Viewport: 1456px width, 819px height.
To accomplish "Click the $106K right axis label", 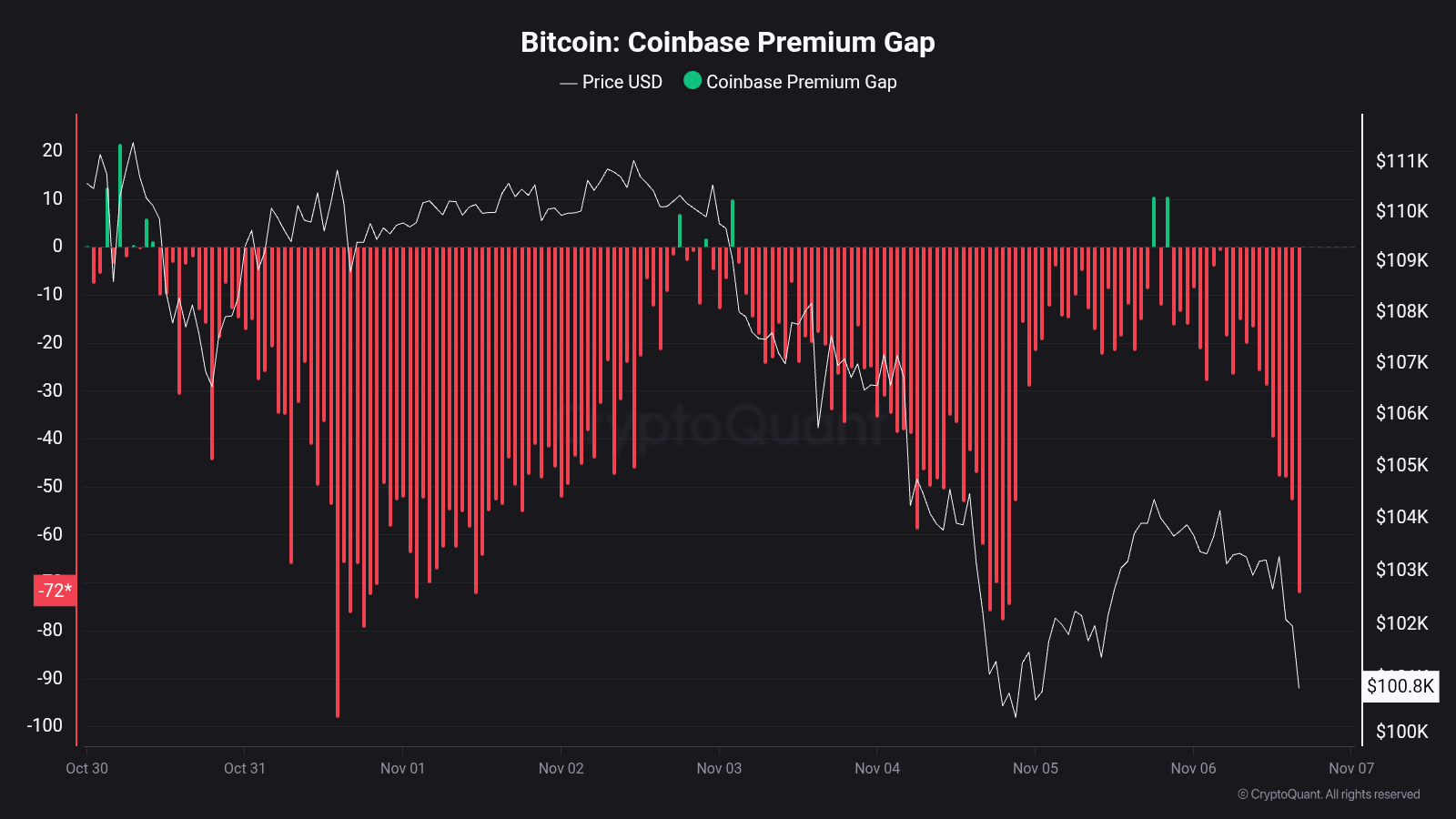I will pos(1401,413).
